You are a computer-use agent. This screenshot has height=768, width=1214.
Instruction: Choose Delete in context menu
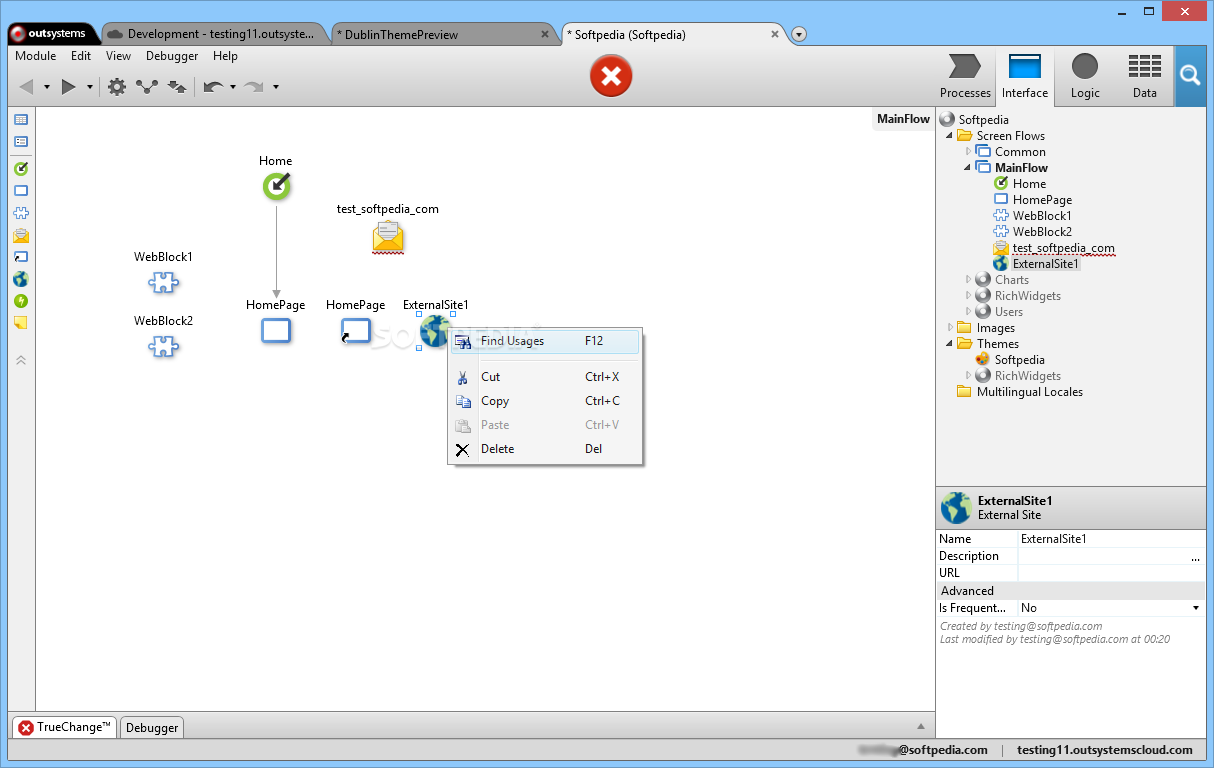tap(545, 449)
